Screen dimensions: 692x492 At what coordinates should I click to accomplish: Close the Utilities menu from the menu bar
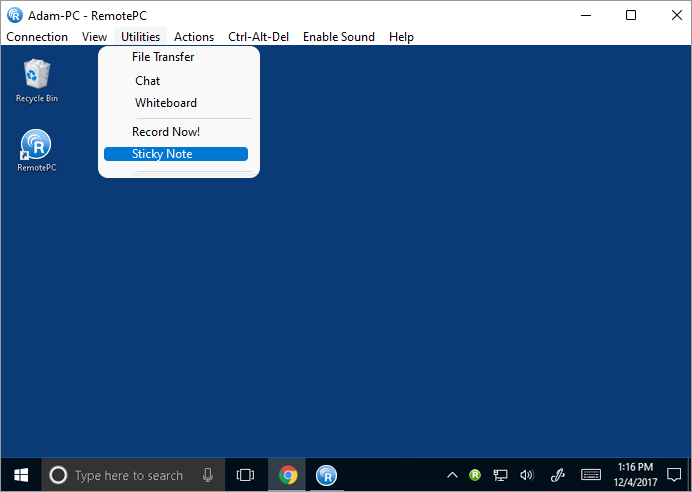tap(140, 37)
